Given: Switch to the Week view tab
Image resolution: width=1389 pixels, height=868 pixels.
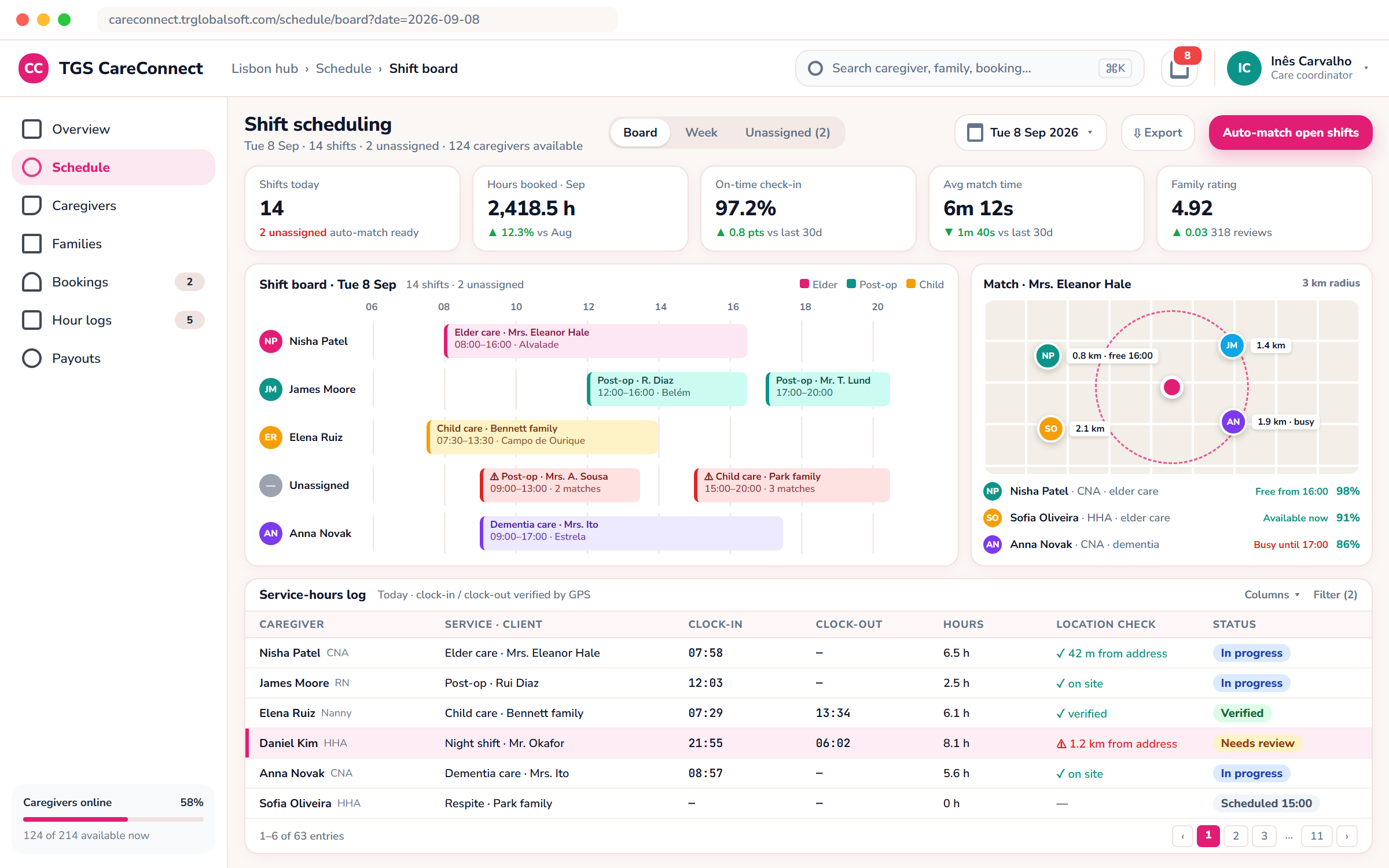Looking at the screenshot, I should [701, 133].
